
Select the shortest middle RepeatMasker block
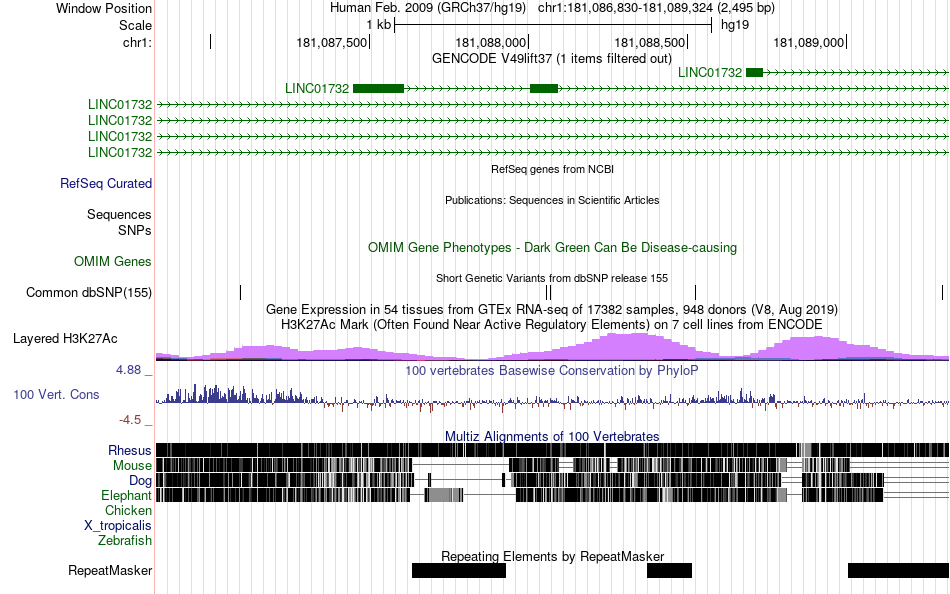669,570
